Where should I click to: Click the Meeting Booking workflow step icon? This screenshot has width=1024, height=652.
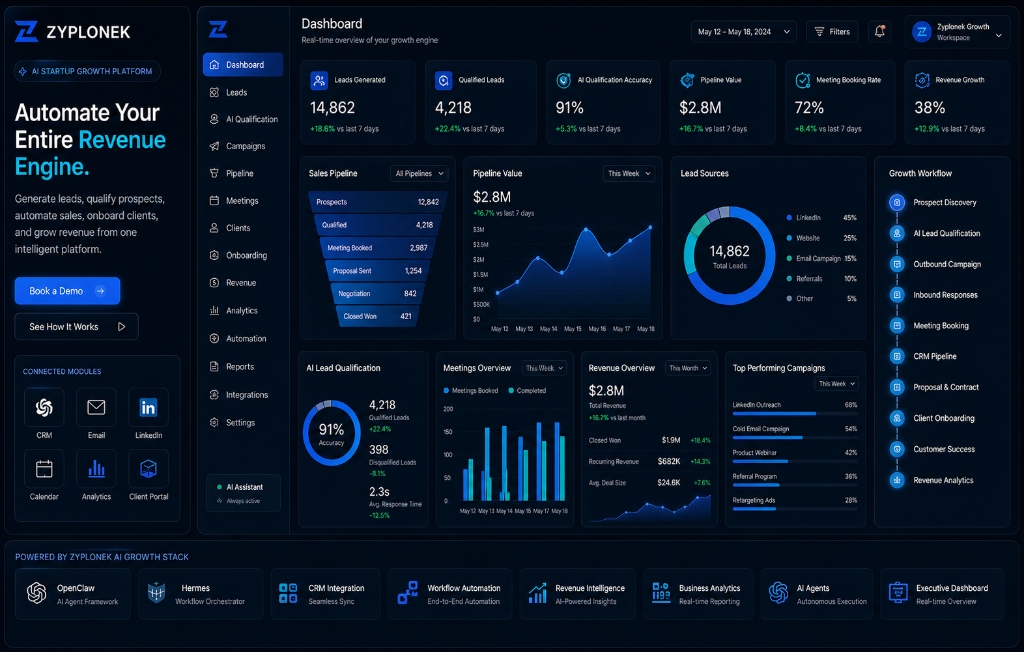click(897, 325)
